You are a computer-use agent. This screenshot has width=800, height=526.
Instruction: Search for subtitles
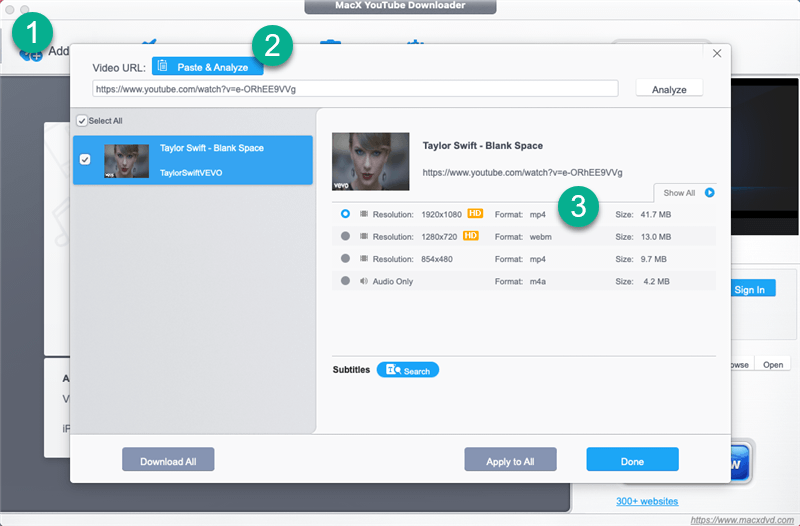(x=408, y=370)
